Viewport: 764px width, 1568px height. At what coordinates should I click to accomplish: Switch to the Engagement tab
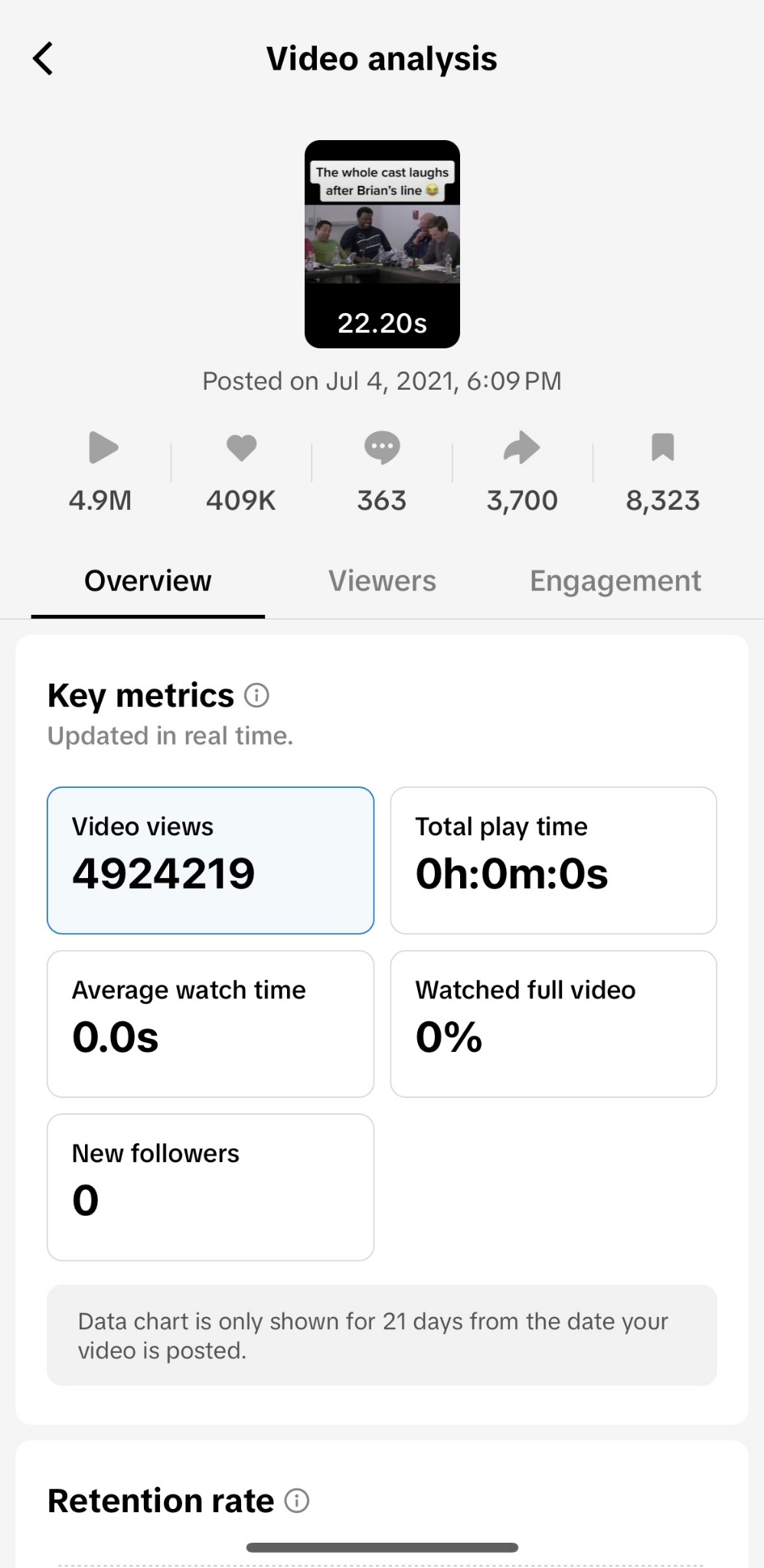point(615,581)
